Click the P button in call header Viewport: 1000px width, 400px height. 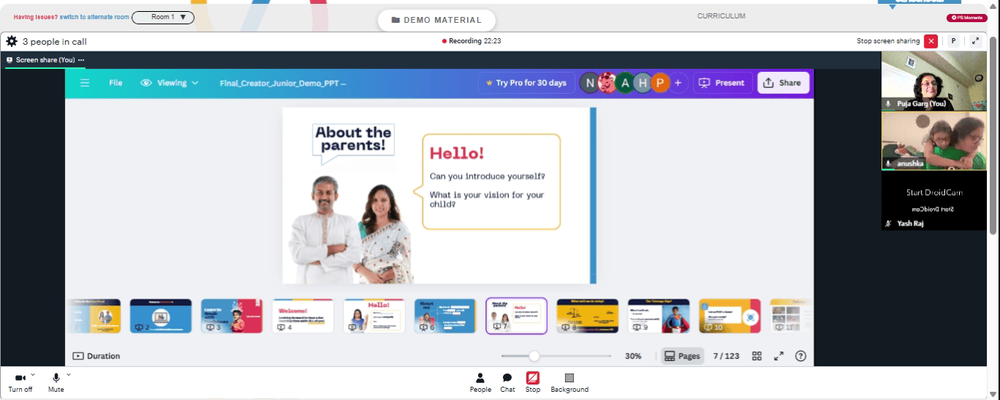click(953, 41)
